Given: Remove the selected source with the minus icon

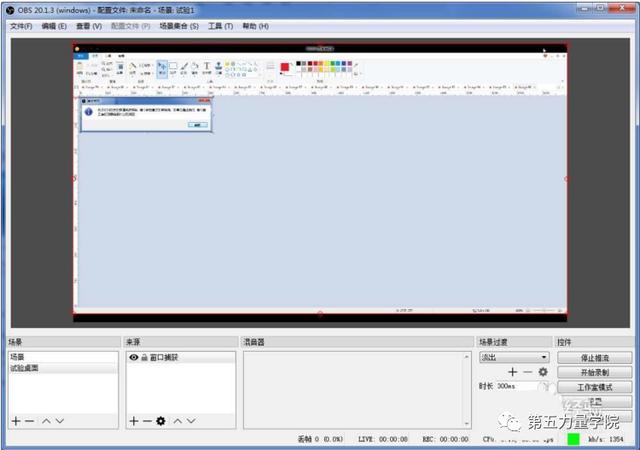Looking at the screenshot, I should coord(147,421).
